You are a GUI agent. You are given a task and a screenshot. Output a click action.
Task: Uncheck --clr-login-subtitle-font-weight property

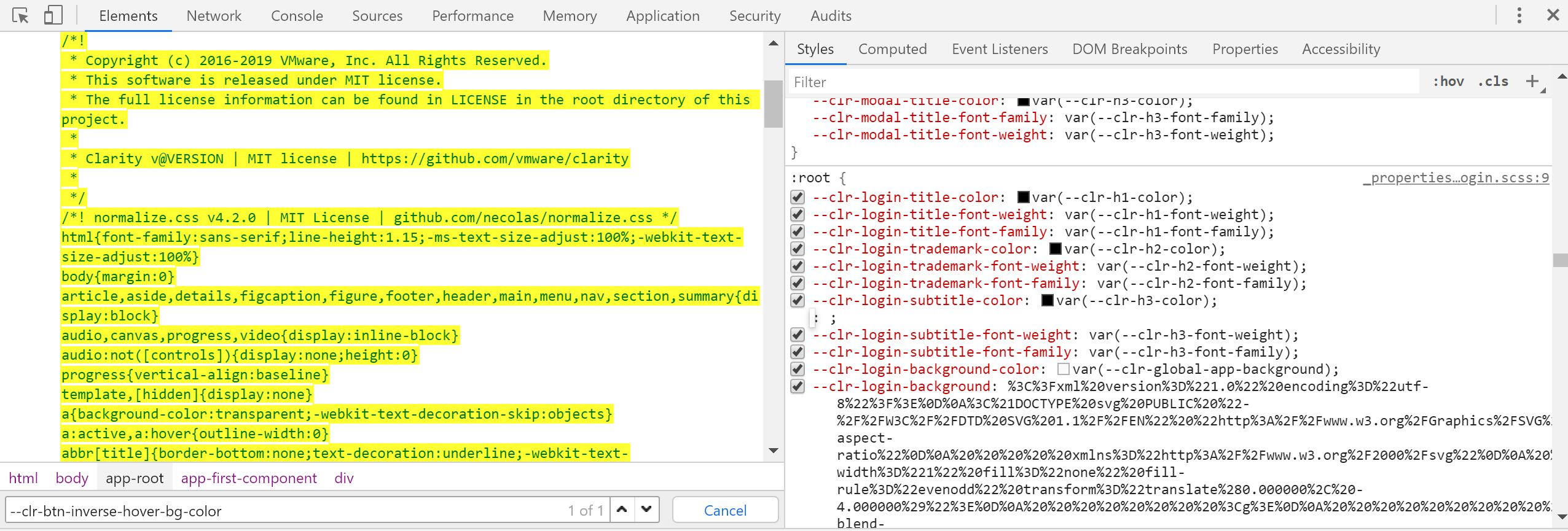pyautogui.click(x=798, y=335)
